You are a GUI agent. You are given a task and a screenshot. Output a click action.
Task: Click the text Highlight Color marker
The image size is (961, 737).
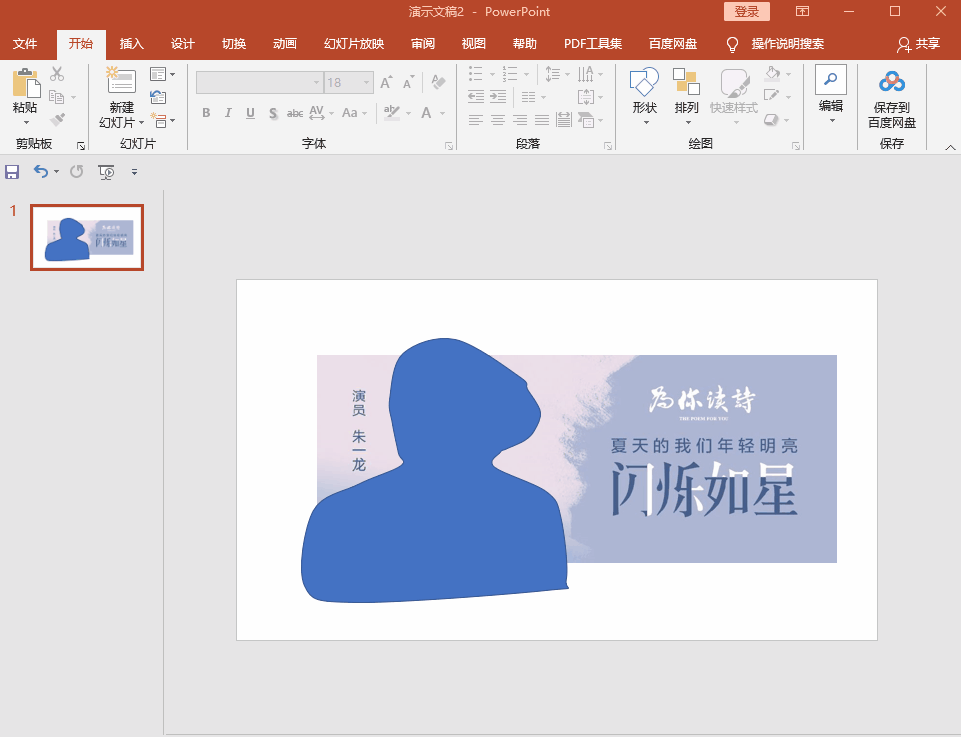click(x=392, y=113)
